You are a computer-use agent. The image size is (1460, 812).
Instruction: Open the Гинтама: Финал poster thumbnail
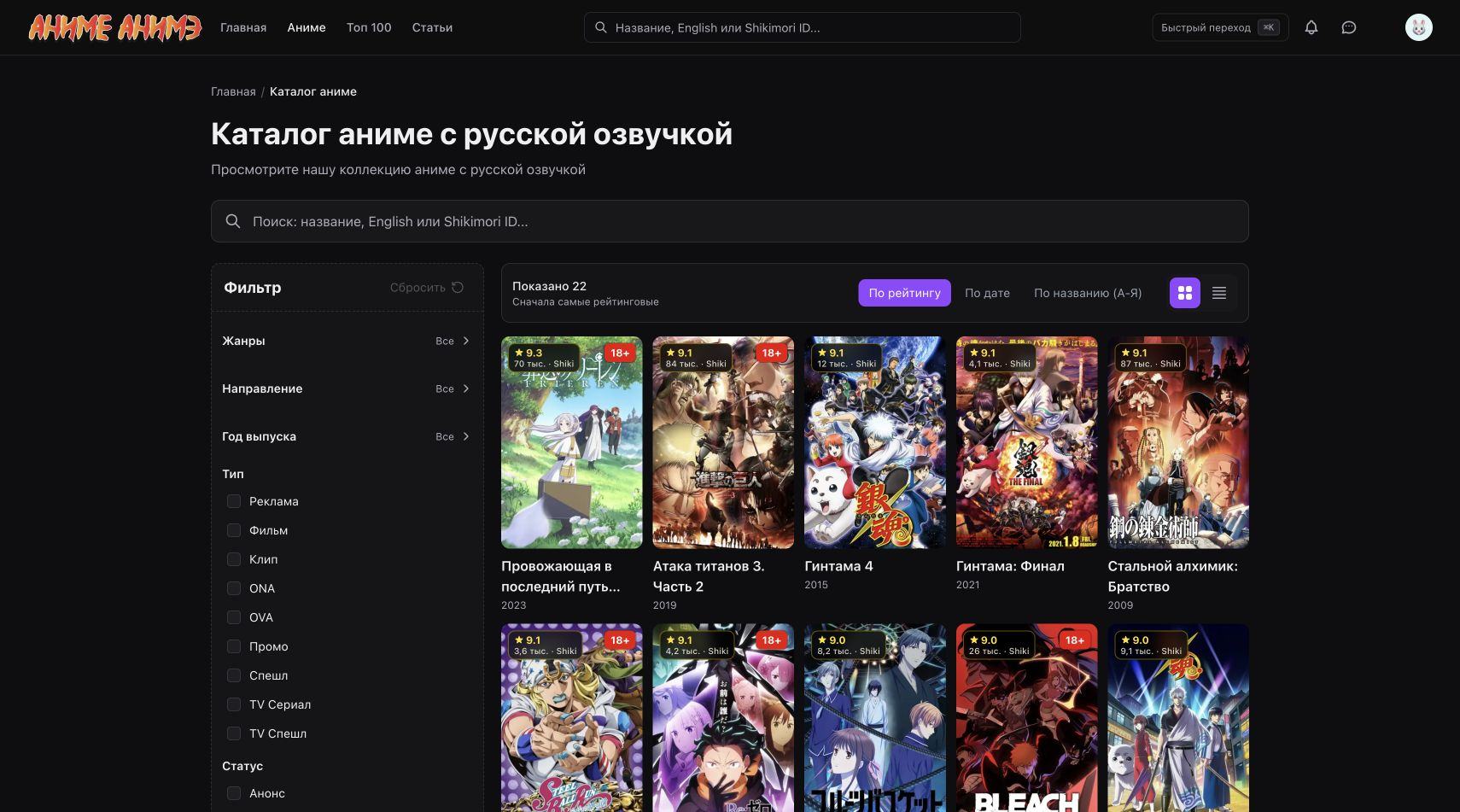(1027, 442)
